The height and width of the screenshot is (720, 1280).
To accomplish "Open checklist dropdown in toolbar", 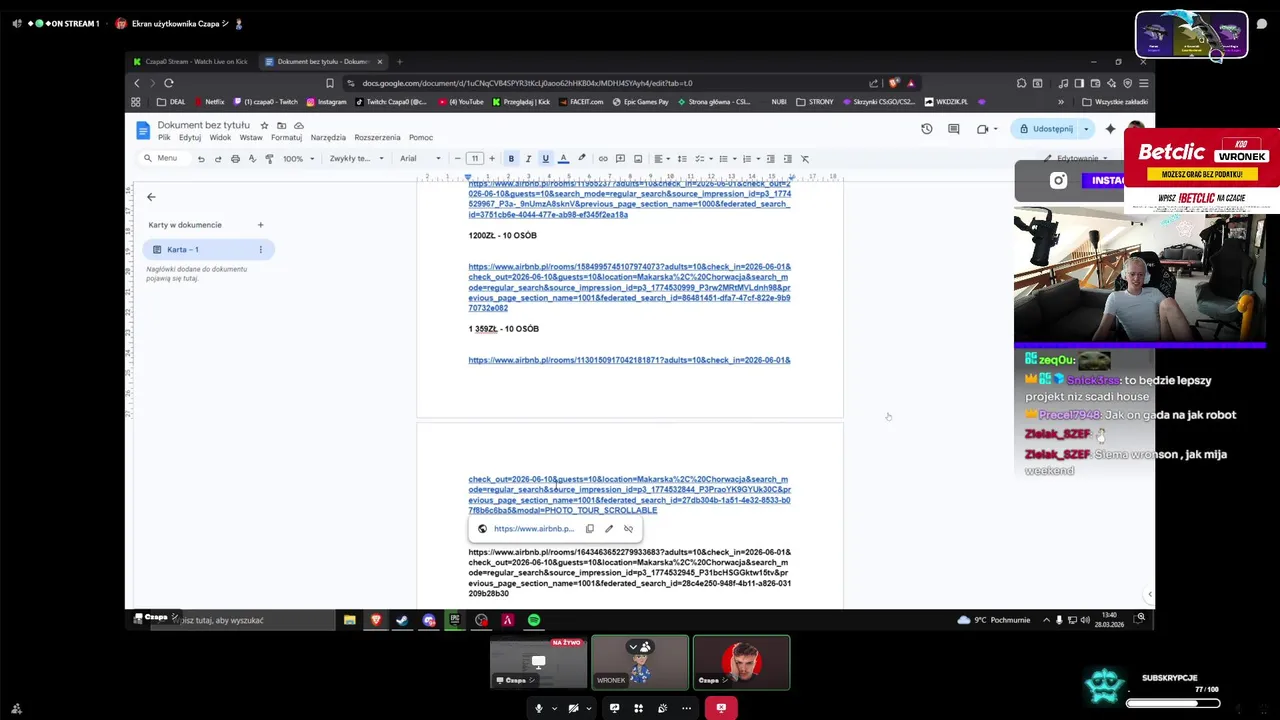I will click(703, 159).
